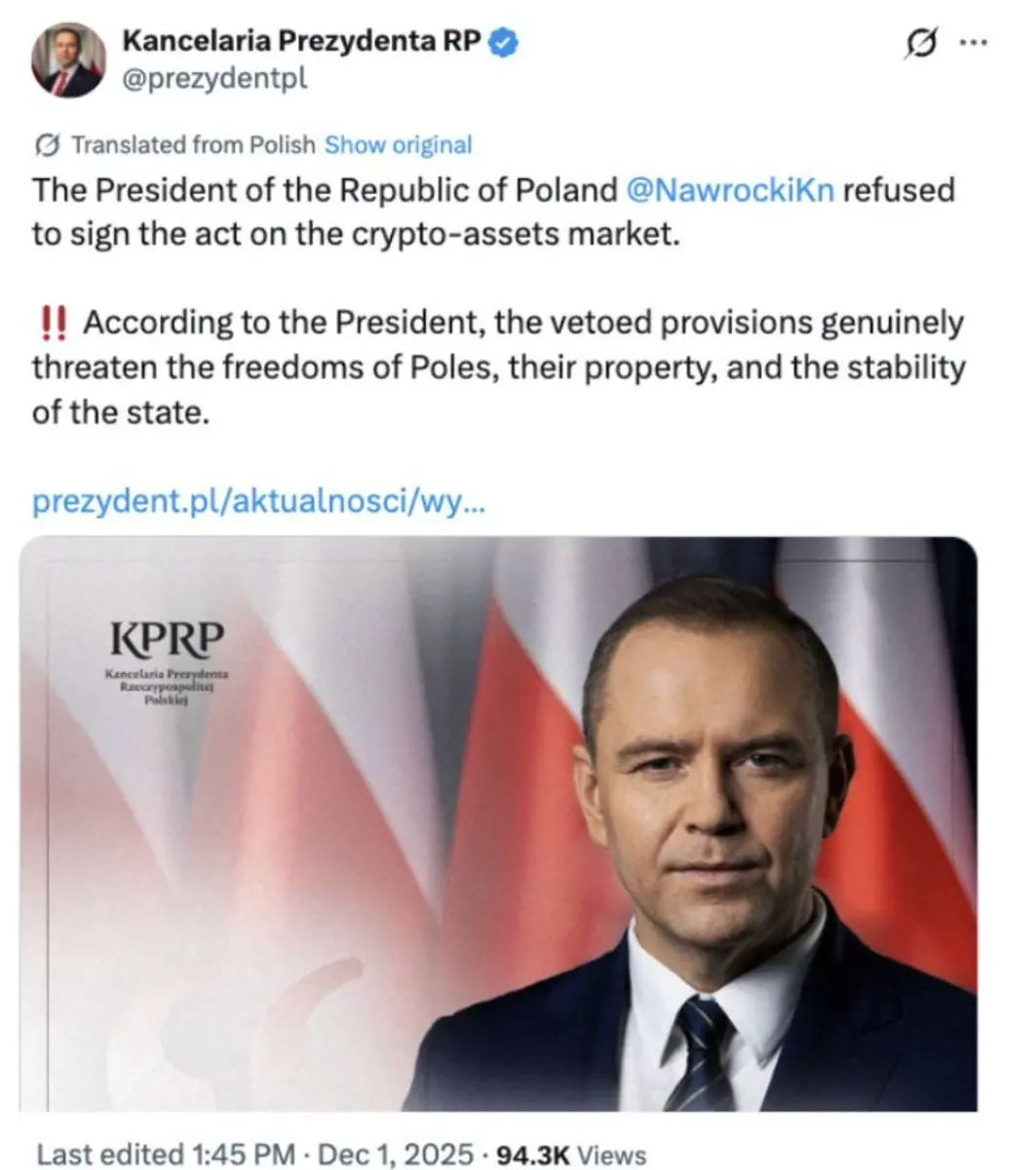Click the small Kancelaria Prezydenta caption under KPRP
This screenshot has width=1036, height=1170.
click(x=167, y=686)
